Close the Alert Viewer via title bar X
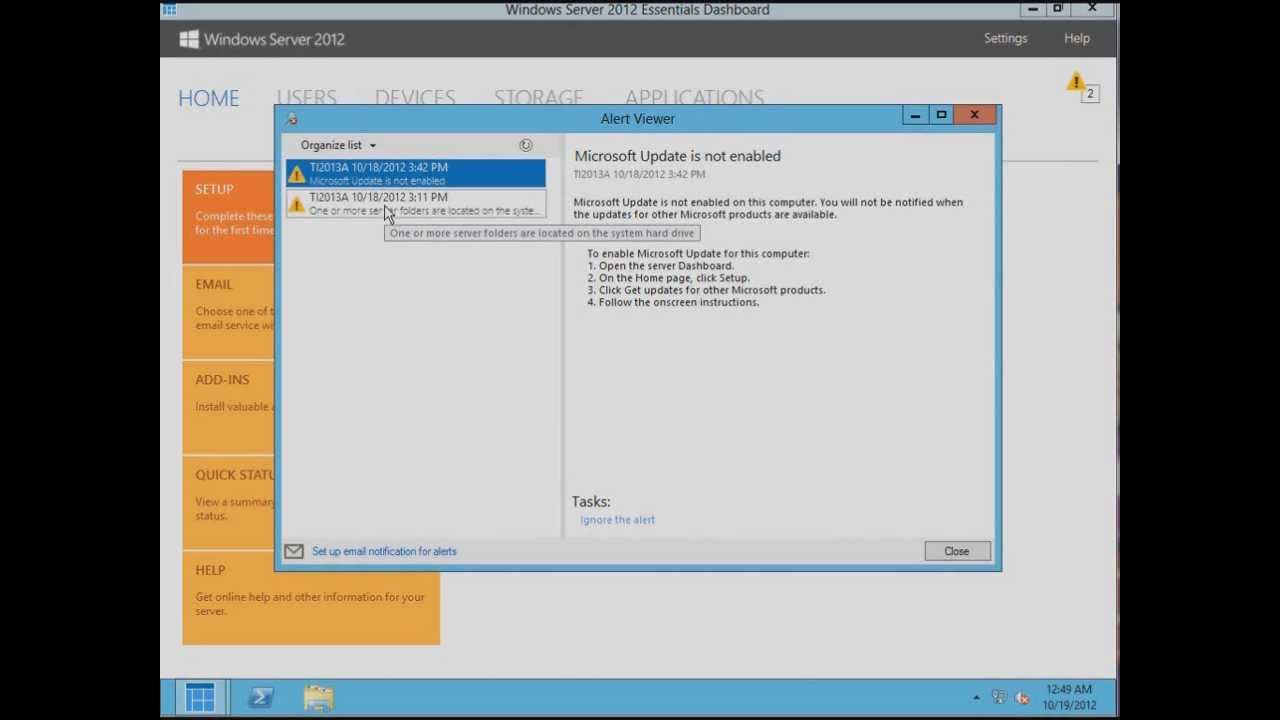This screenshot has width=1280, height=720. [x=974, y=116]
